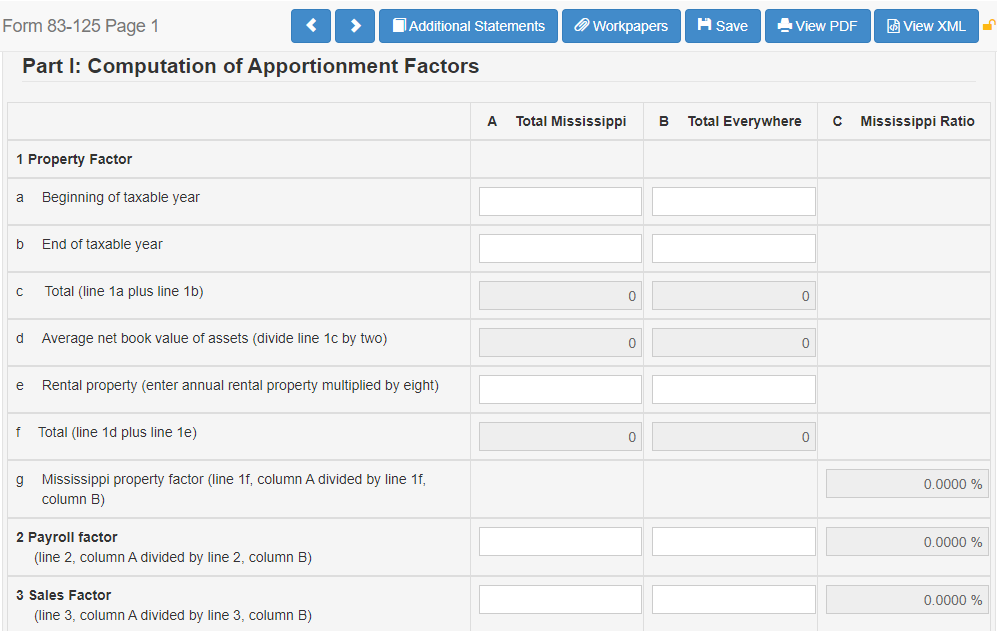Select Sales Factor Total Everywhere input
The image size is (997, 632).
[x=732, y=599]
